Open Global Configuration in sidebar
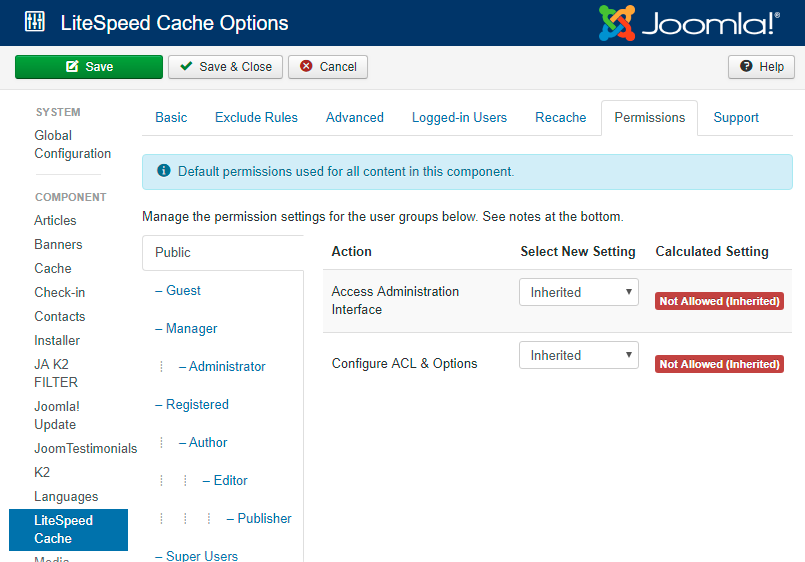This screenshot has width=805, height=562. click(72, 144)
